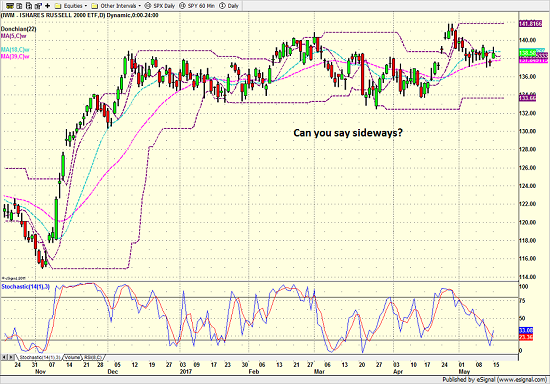
Task: Click the MA(39,C) study label
Action: 15,56
